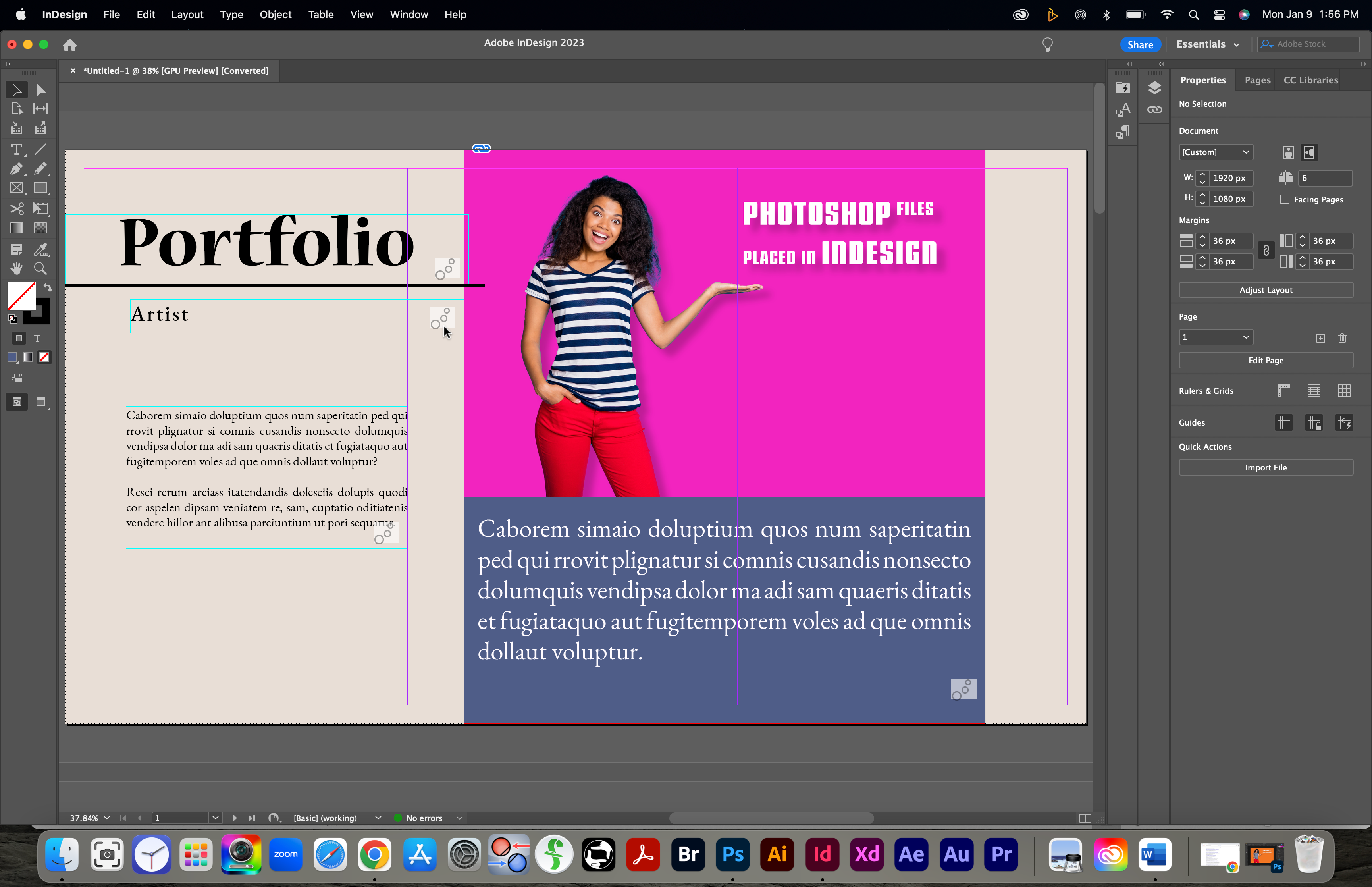Open the CC Libraries dock panel icon

(1123, 88)
